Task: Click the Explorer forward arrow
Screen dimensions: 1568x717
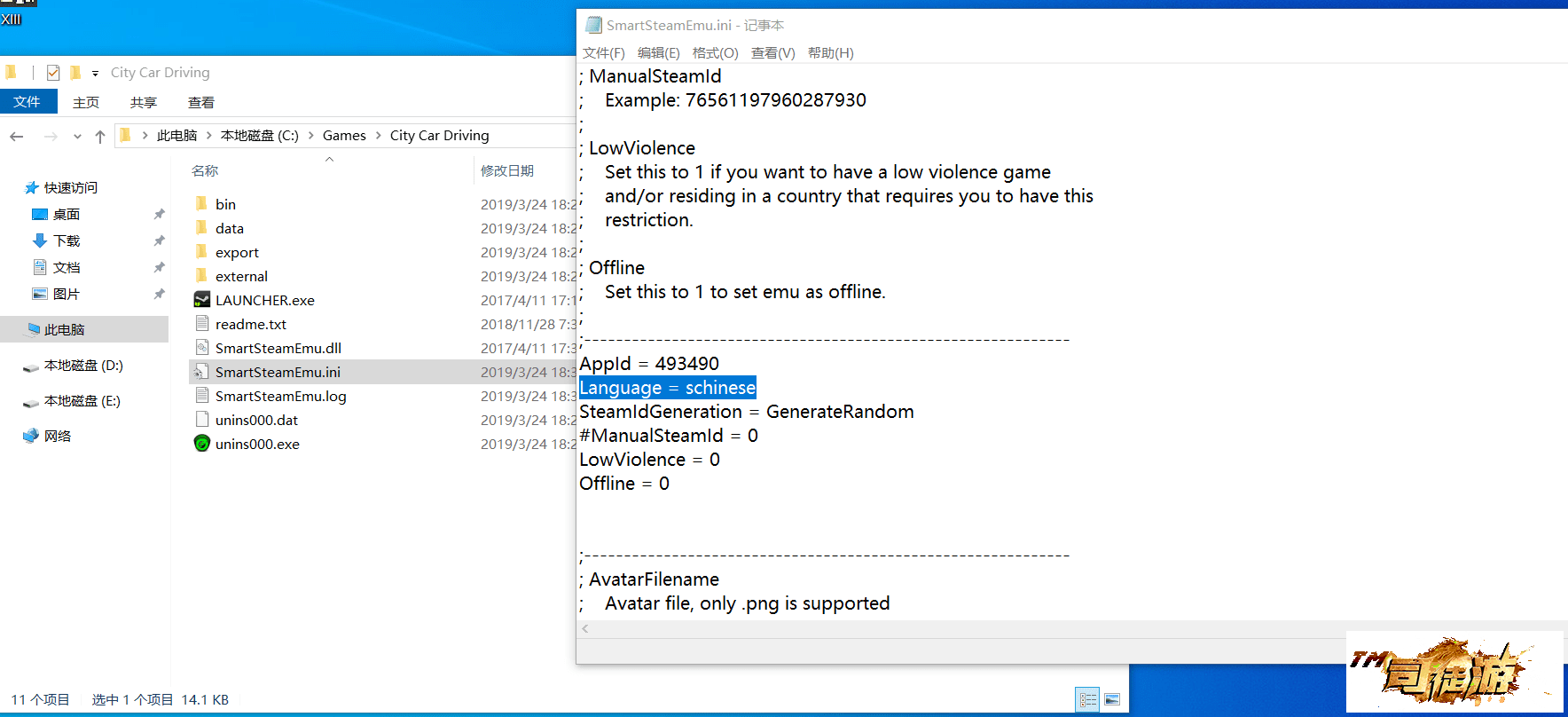Action: [51, 136]
